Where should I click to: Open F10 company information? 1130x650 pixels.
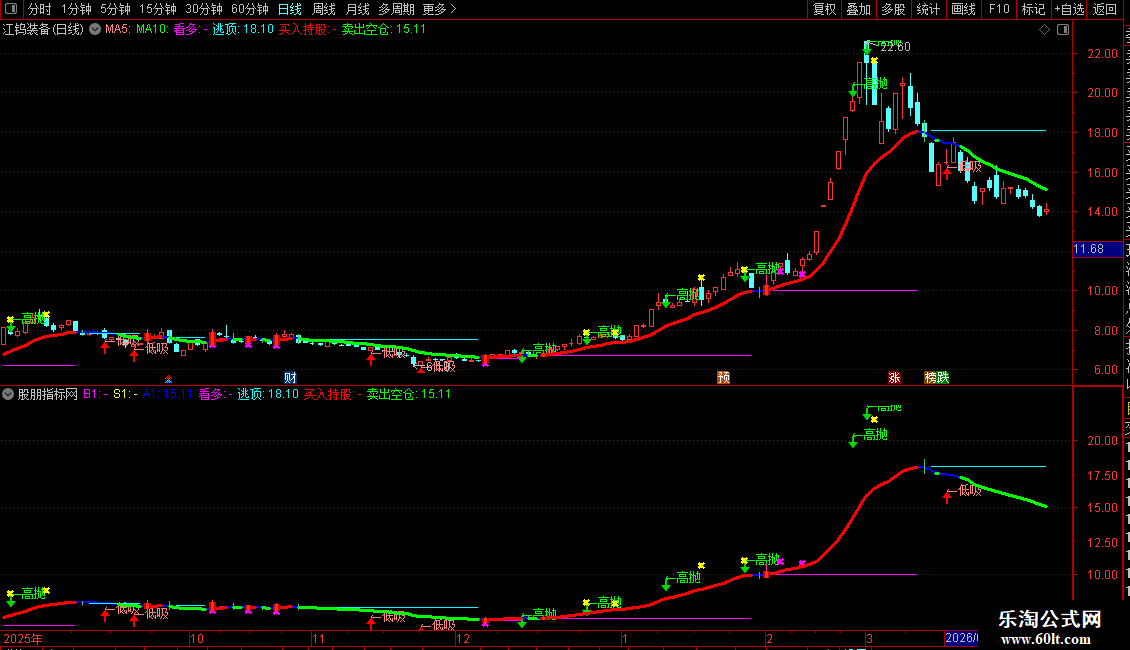[999, 9]
